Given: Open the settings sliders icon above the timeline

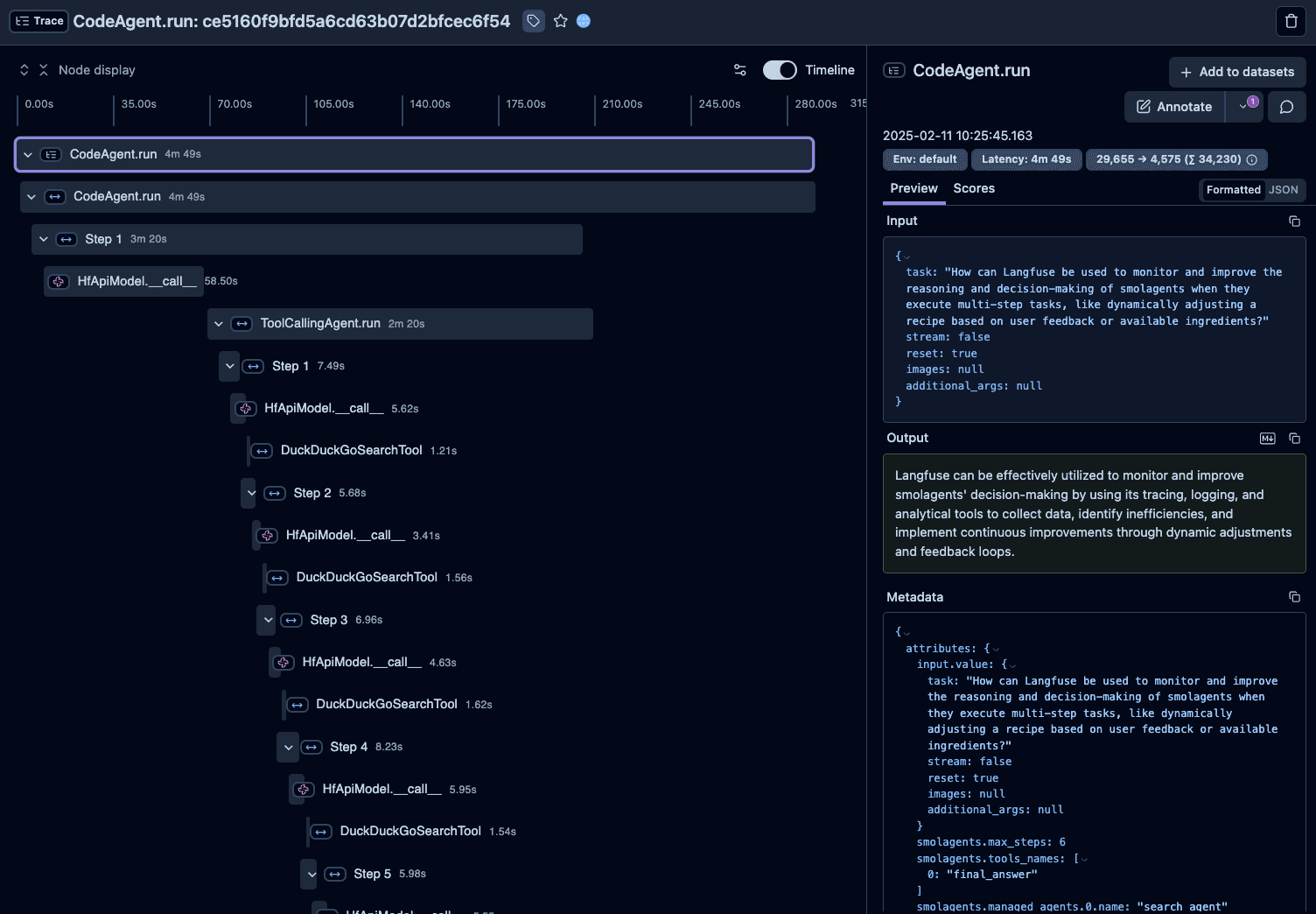Looking at the screenshot, I should coord(739,70).
